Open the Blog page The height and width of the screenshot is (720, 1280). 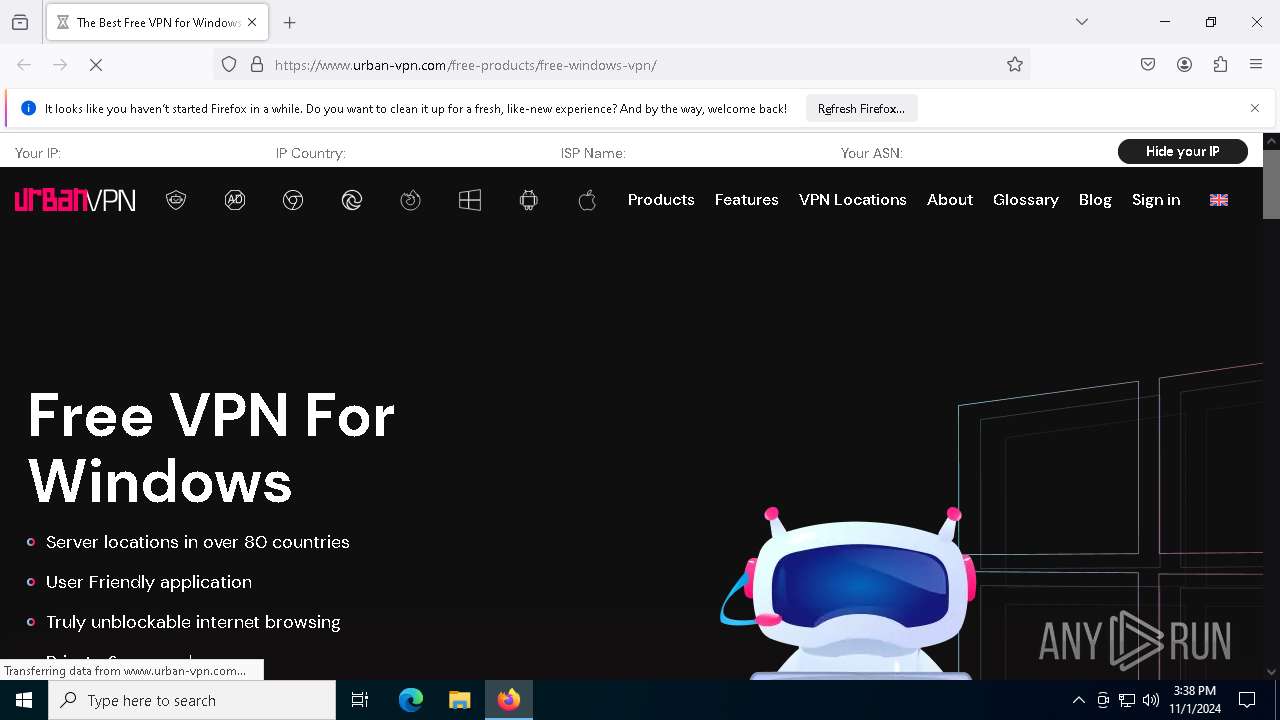point(1095,200)
